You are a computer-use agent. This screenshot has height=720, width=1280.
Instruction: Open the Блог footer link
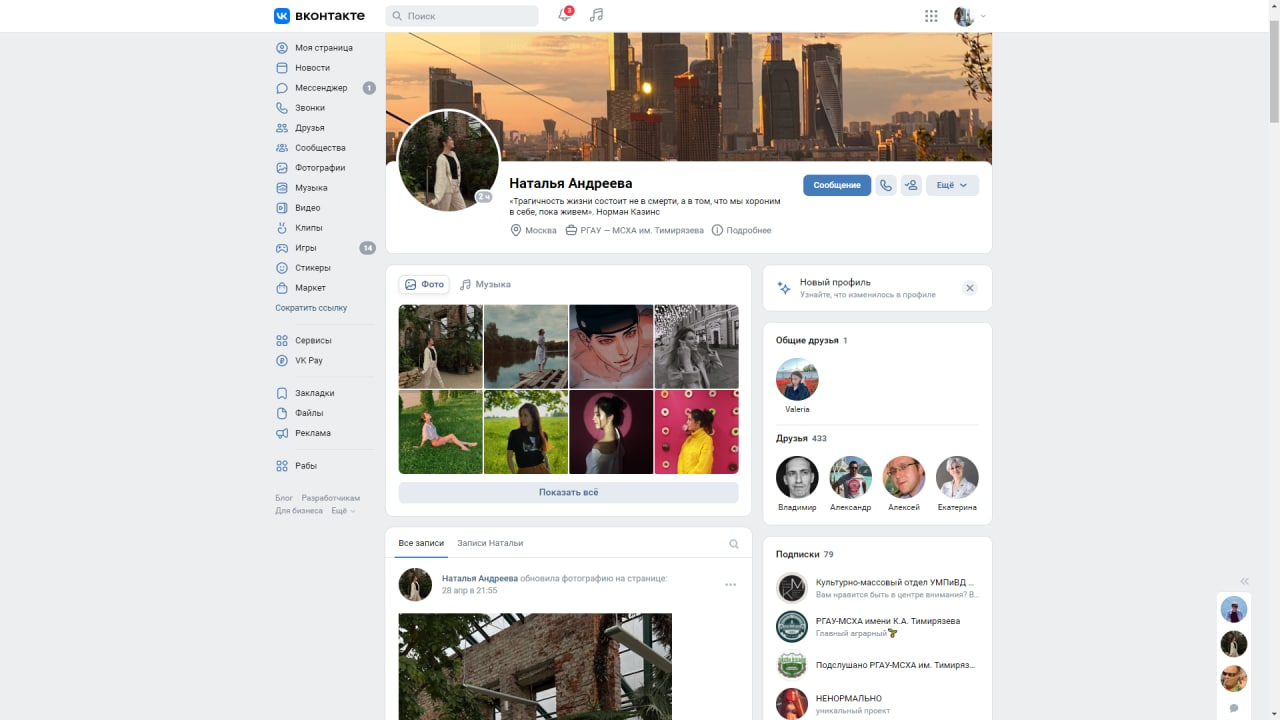pos(284,498)
